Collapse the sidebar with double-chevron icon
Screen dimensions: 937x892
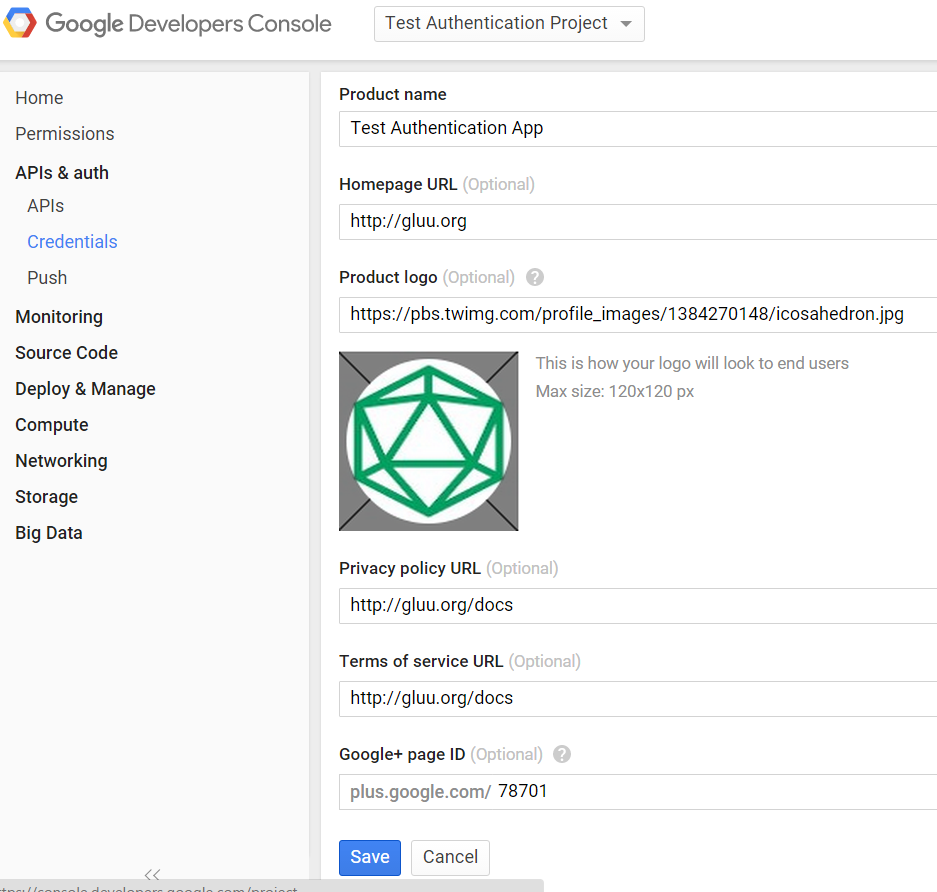coord(152,874)
